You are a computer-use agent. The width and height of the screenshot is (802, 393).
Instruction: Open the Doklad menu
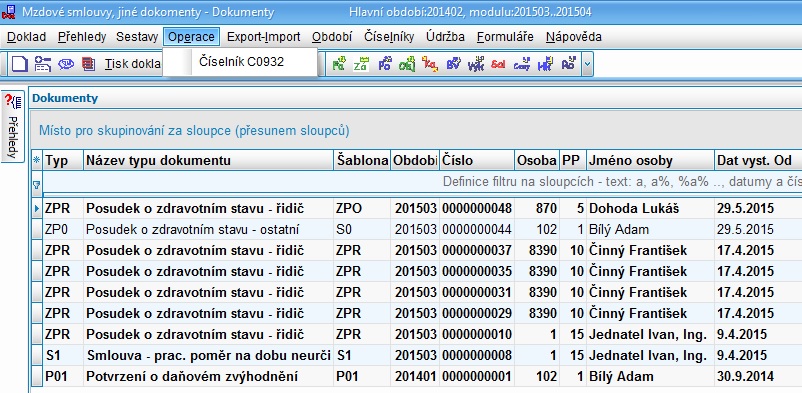[27, 37]
